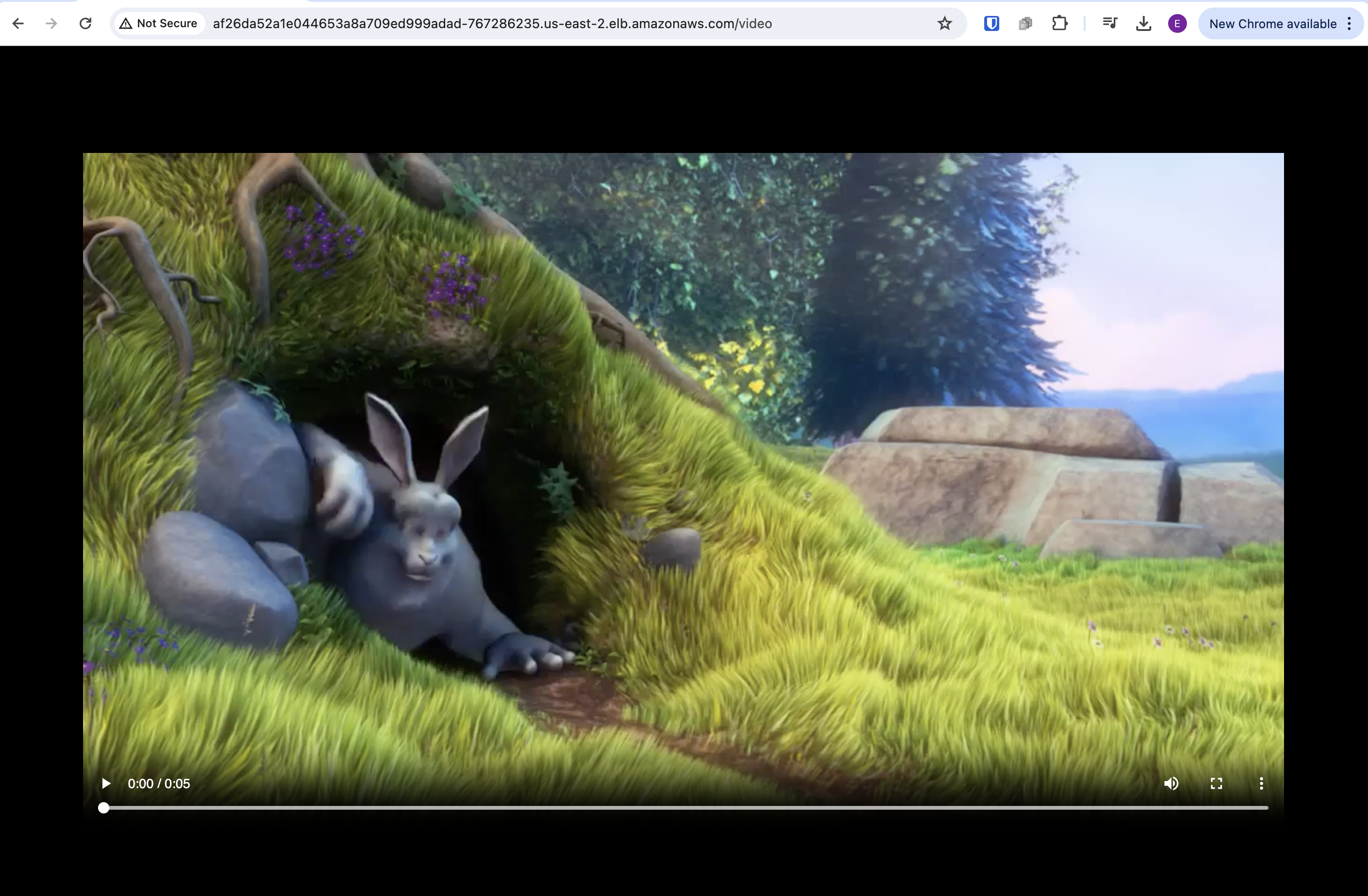Go back to the previous page
The height and width of the screenshot is (896, 1368).
pos(18,23)
